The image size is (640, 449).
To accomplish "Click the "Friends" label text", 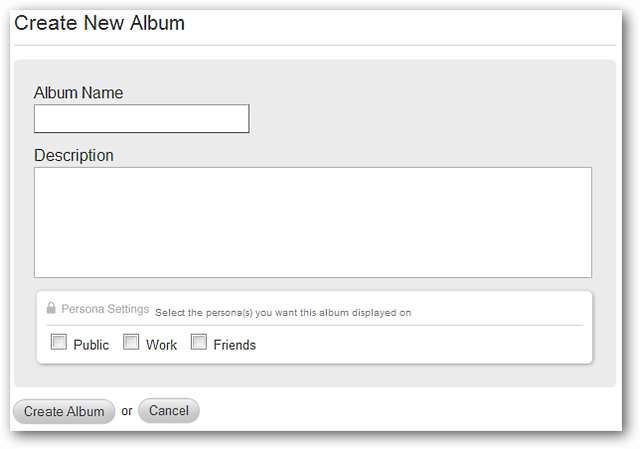I will tap(234, 345).
